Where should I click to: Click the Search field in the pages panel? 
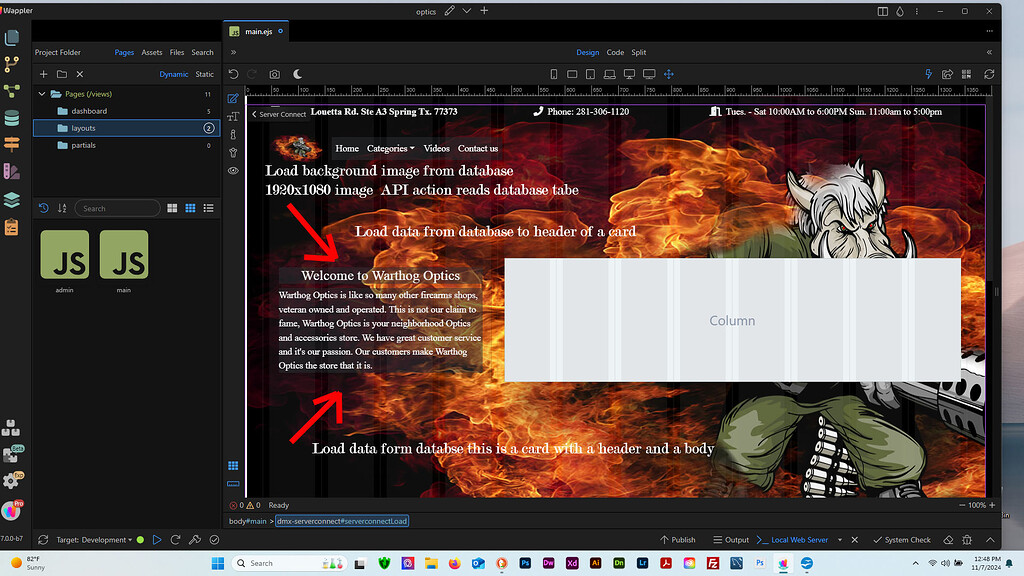coord(117,207)
